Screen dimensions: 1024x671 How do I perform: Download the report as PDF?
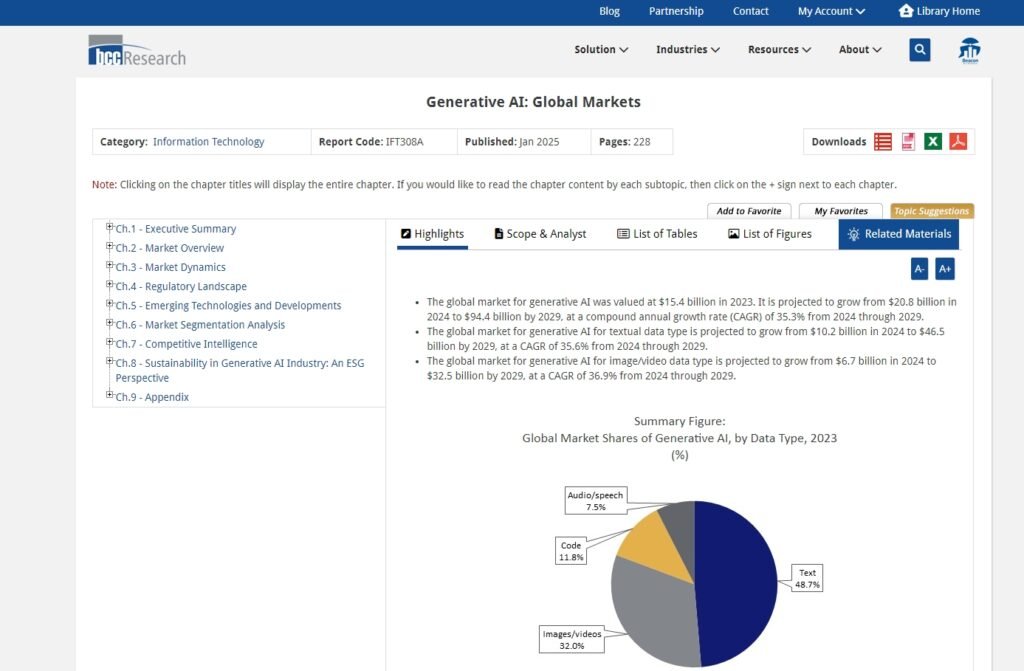[958, 142]
